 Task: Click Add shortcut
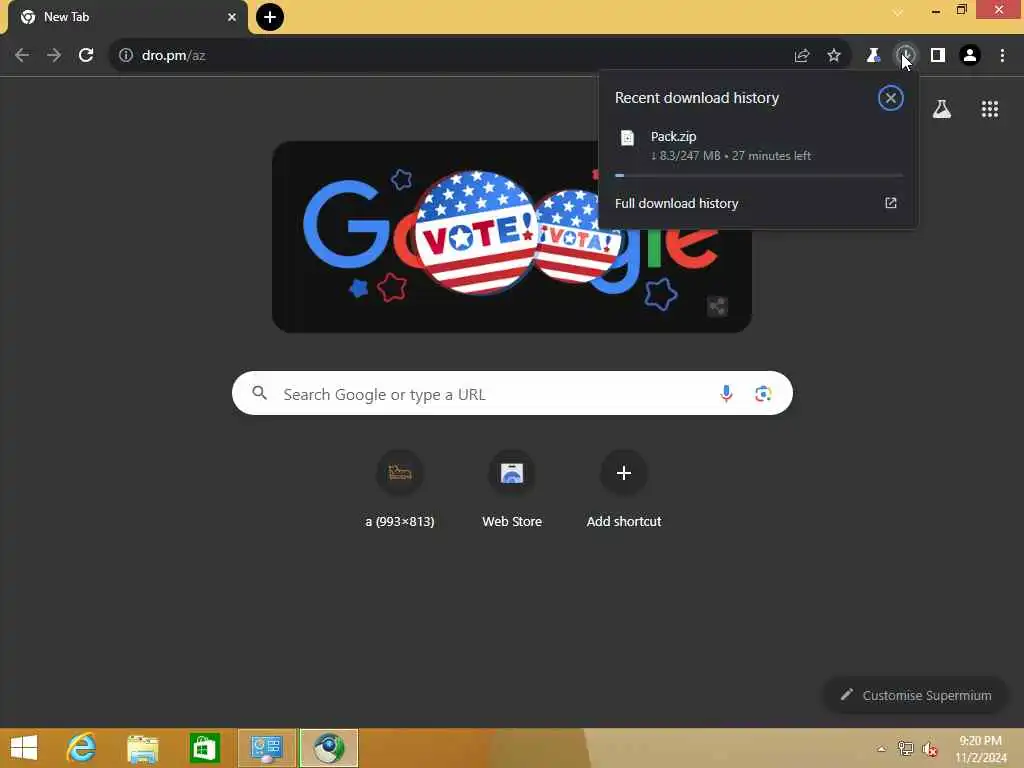pyautogui.click(x=624, y=489)
